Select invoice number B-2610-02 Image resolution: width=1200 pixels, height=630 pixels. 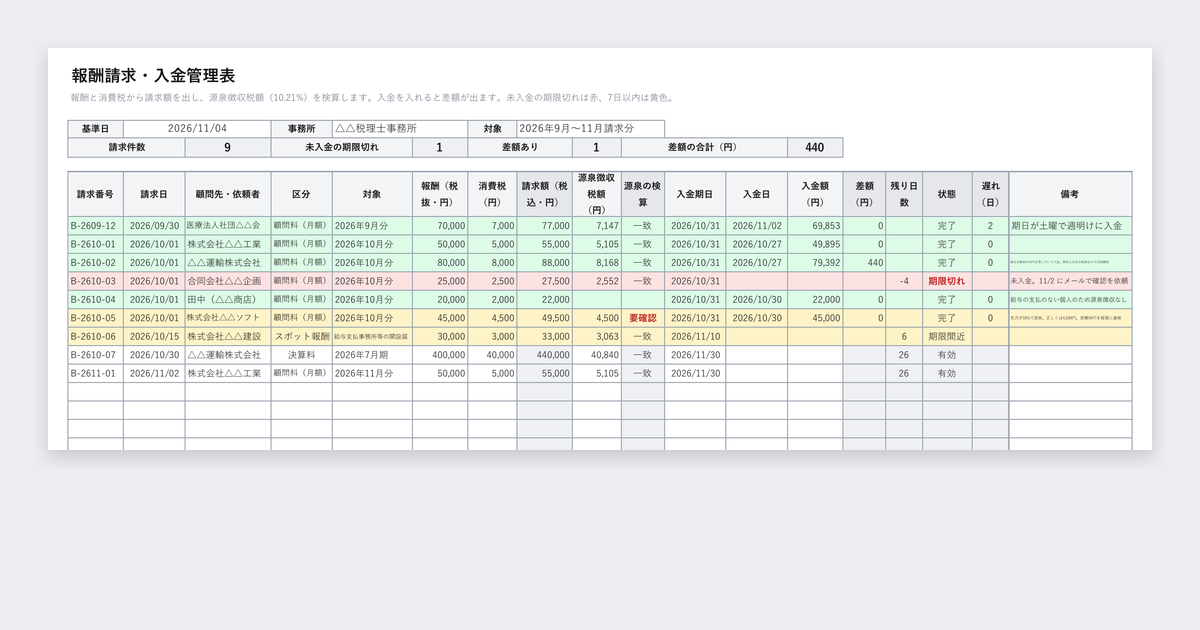click(x=95, y=263)
